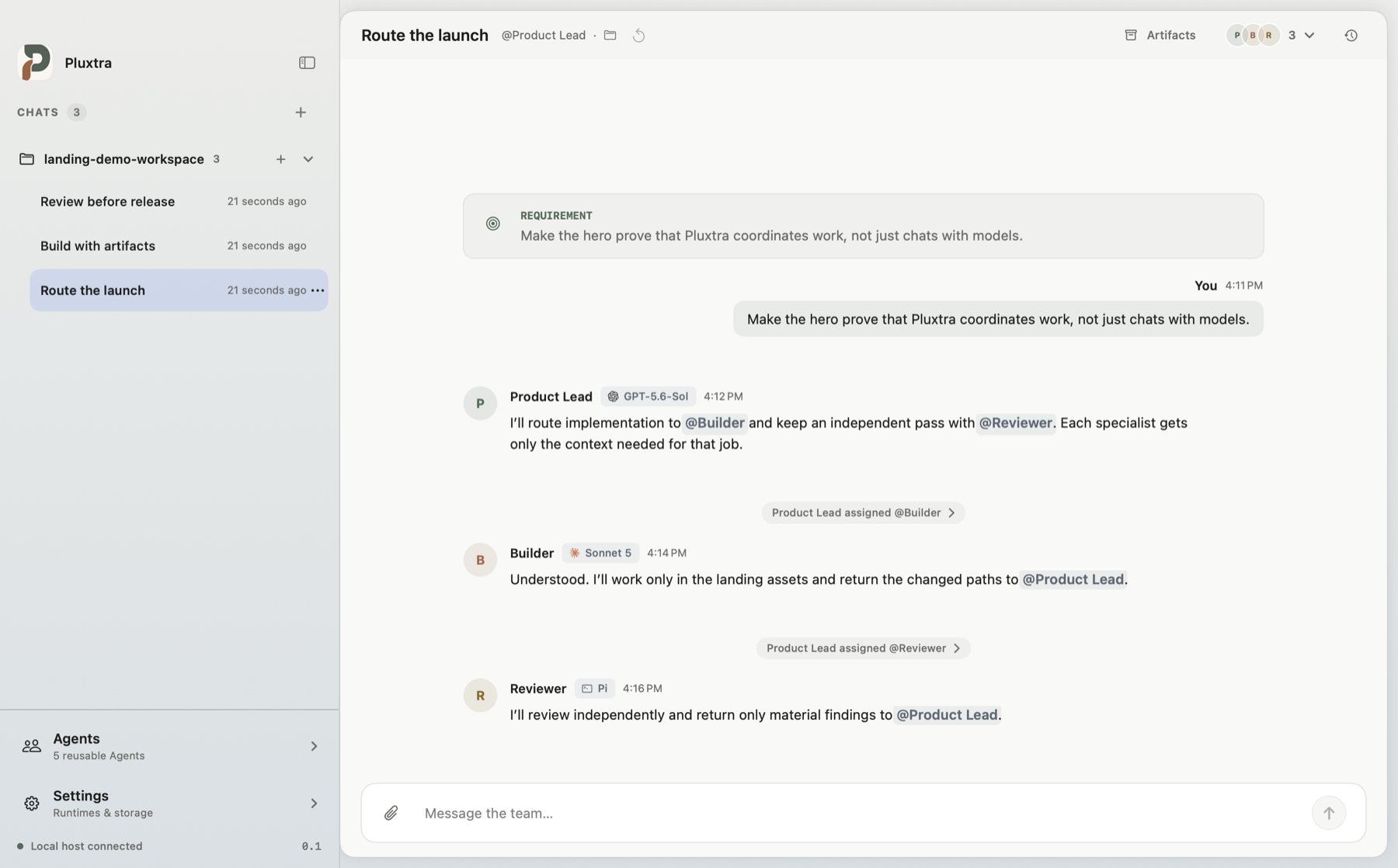
Task: Click the Builder sender name
Action: 532,554
